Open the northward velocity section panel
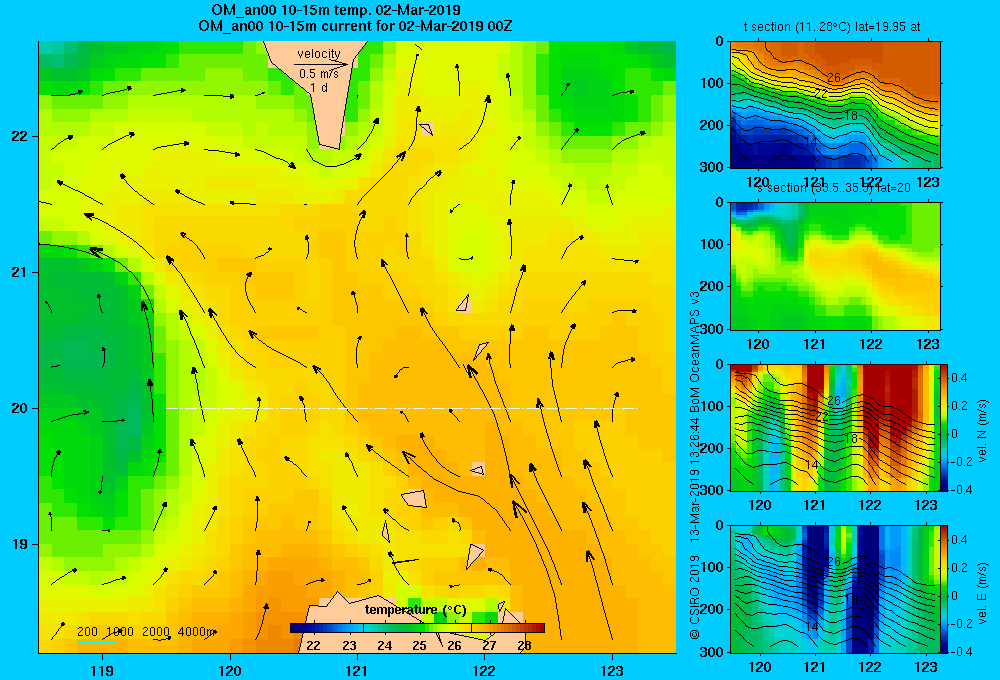Viewport: 1000px width, 680px height. pos(835,427)
